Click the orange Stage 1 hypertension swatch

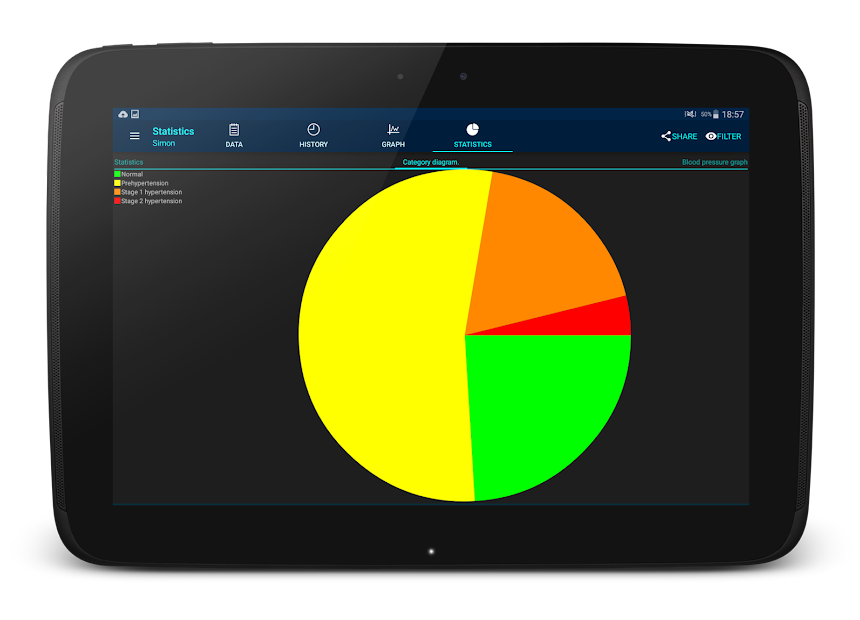coord(117,192)
